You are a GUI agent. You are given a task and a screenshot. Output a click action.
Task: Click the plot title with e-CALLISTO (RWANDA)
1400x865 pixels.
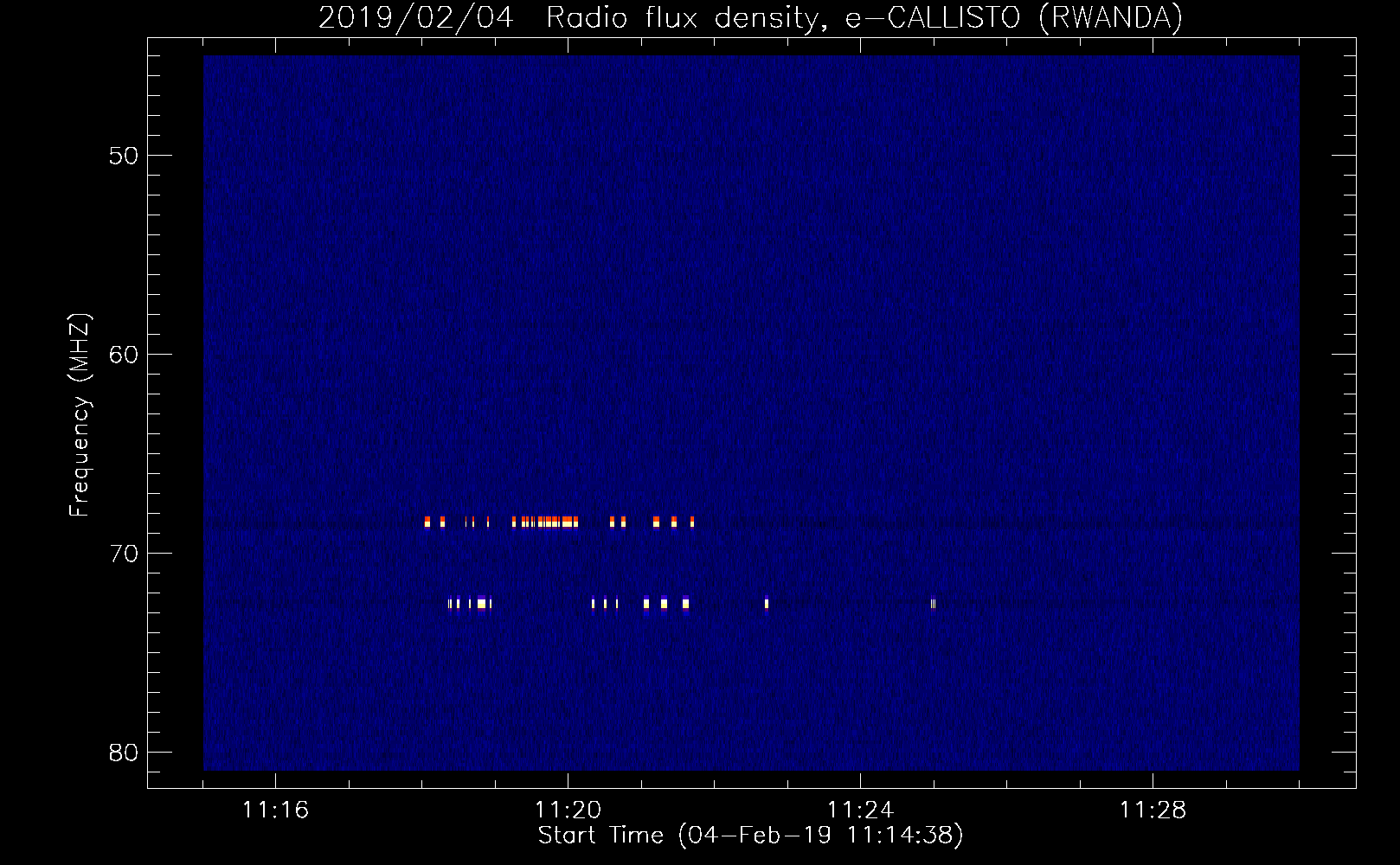click(750, 17)
